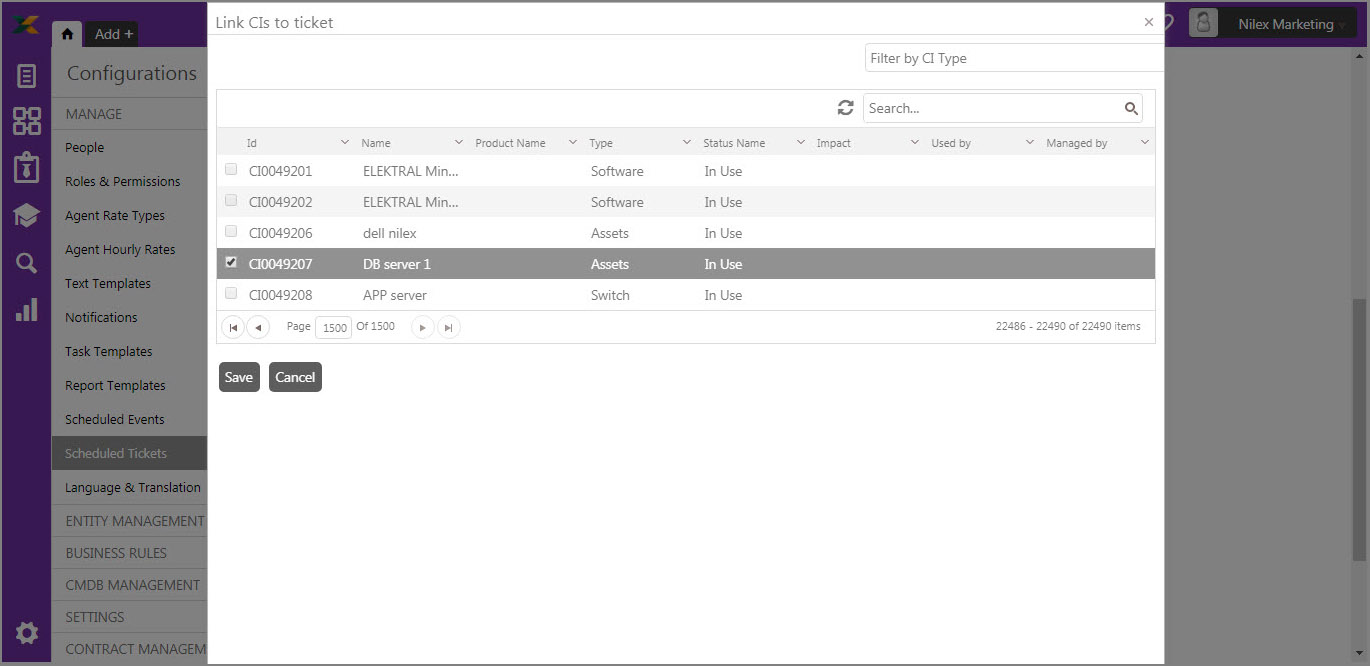Check the CI0049201 row checkbox

231,169
